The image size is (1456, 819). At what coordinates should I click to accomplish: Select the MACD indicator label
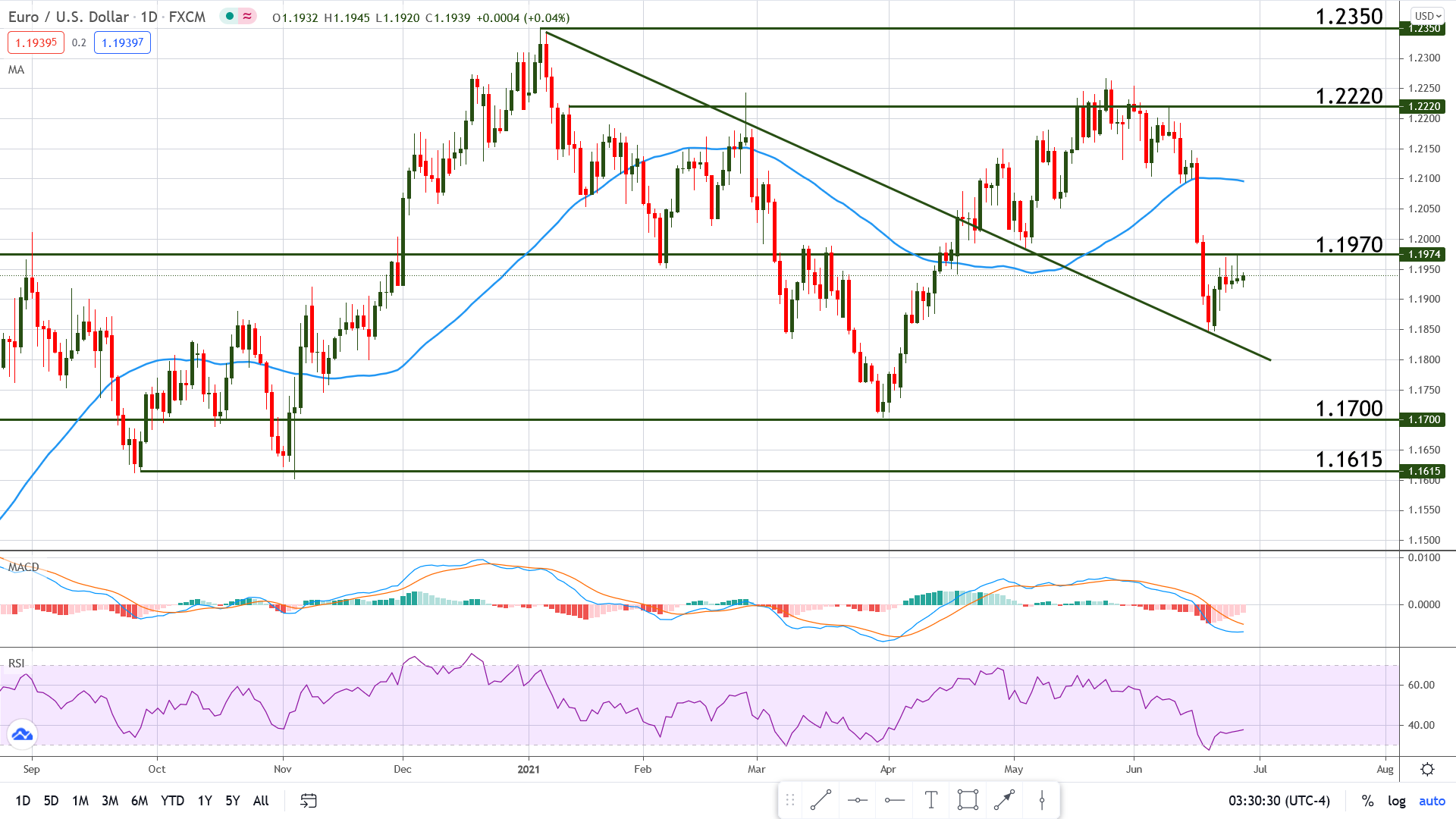pyautogui.click(x=24, y=567)
